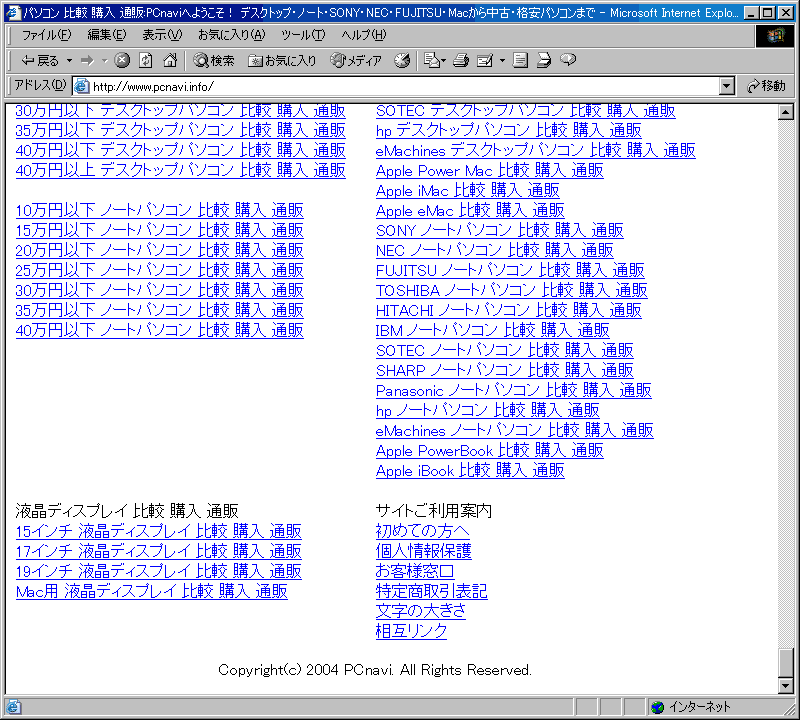Open the ヘルプ(H) menu

tap(364, 35)
